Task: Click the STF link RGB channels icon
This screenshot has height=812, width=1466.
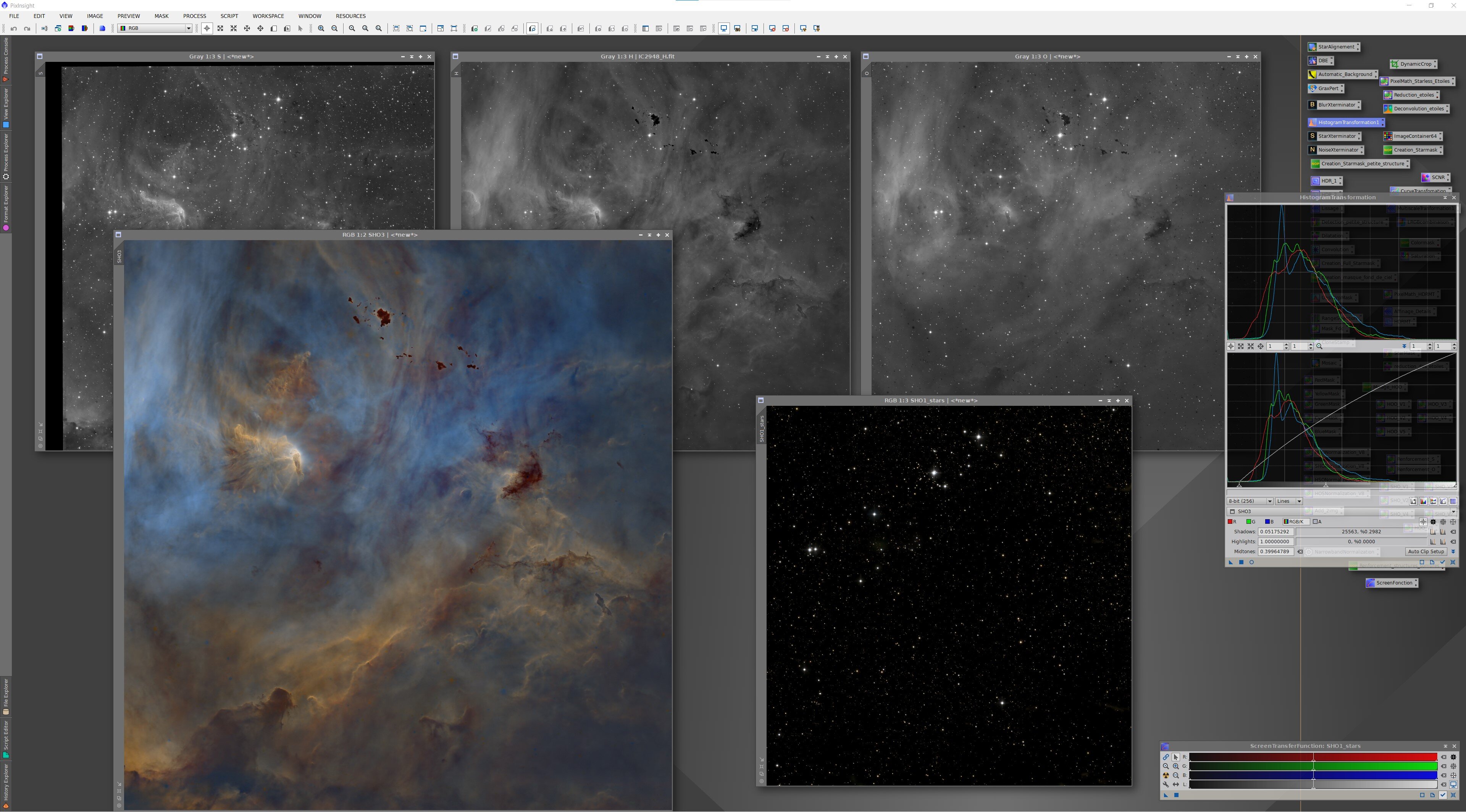Action: 1166,757
